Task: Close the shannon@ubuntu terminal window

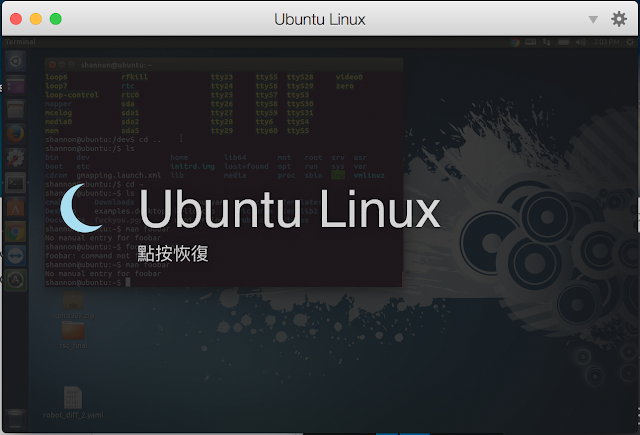Action: click(x=52, y=64)
